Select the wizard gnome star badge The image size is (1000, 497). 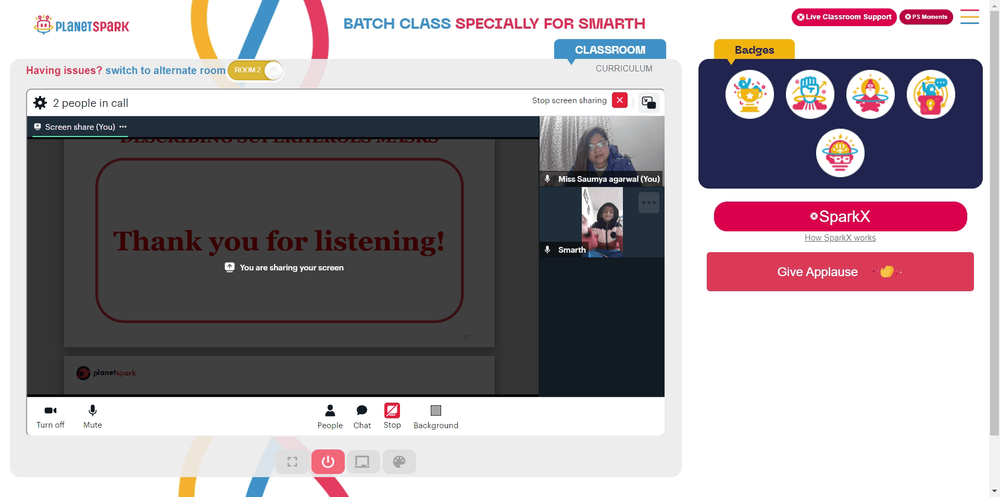tap(870, 94)
